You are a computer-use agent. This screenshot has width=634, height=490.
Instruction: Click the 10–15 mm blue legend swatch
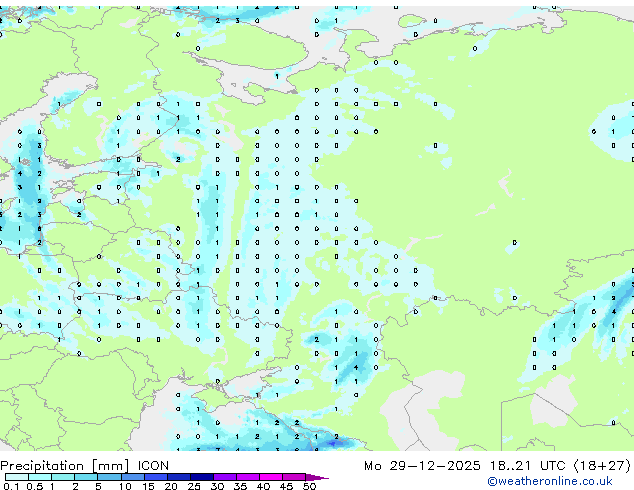point(132,477)
